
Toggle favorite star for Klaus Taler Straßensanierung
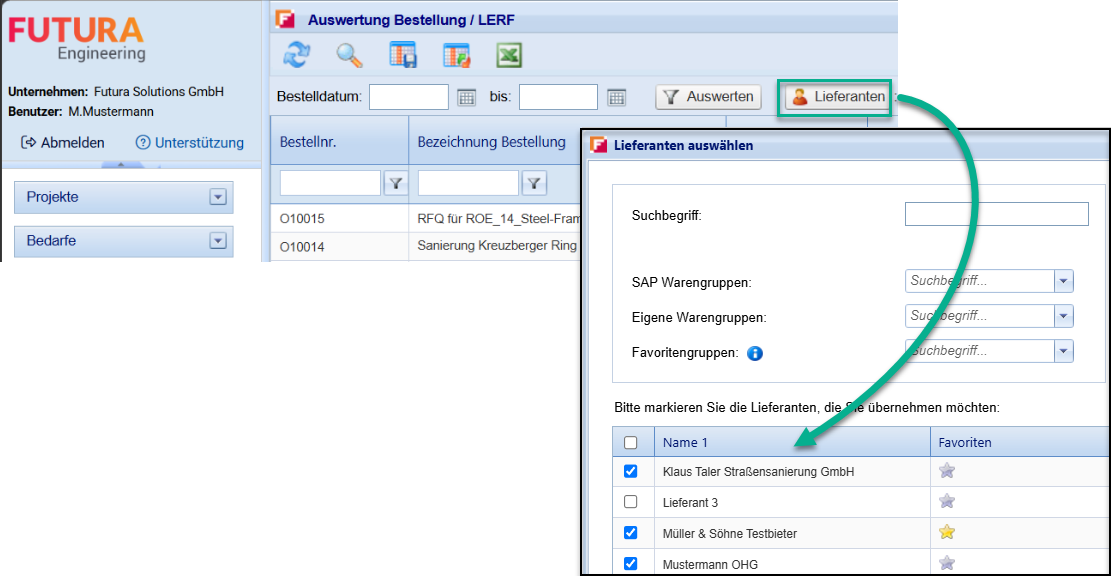(x=947, y=470)
